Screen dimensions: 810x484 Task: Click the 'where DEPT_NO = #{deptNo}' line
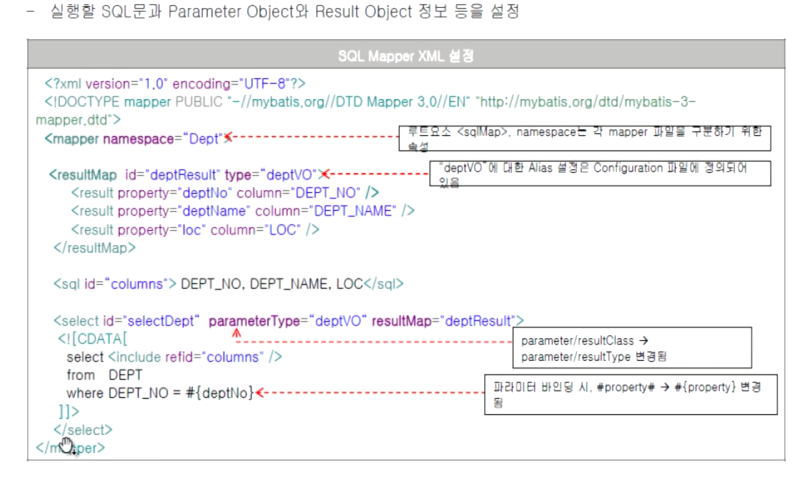161,393
